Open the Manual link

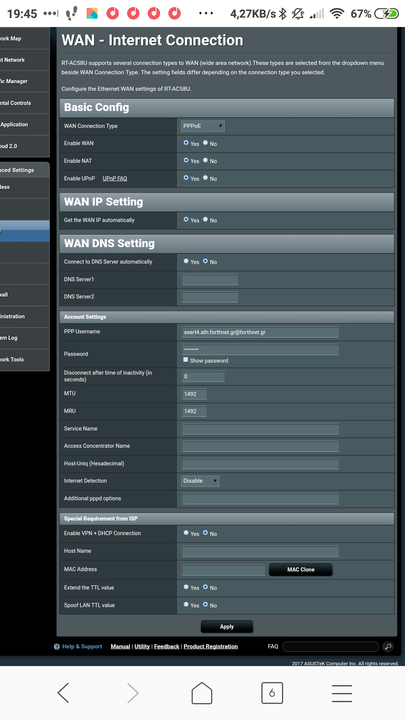[120, 647]
